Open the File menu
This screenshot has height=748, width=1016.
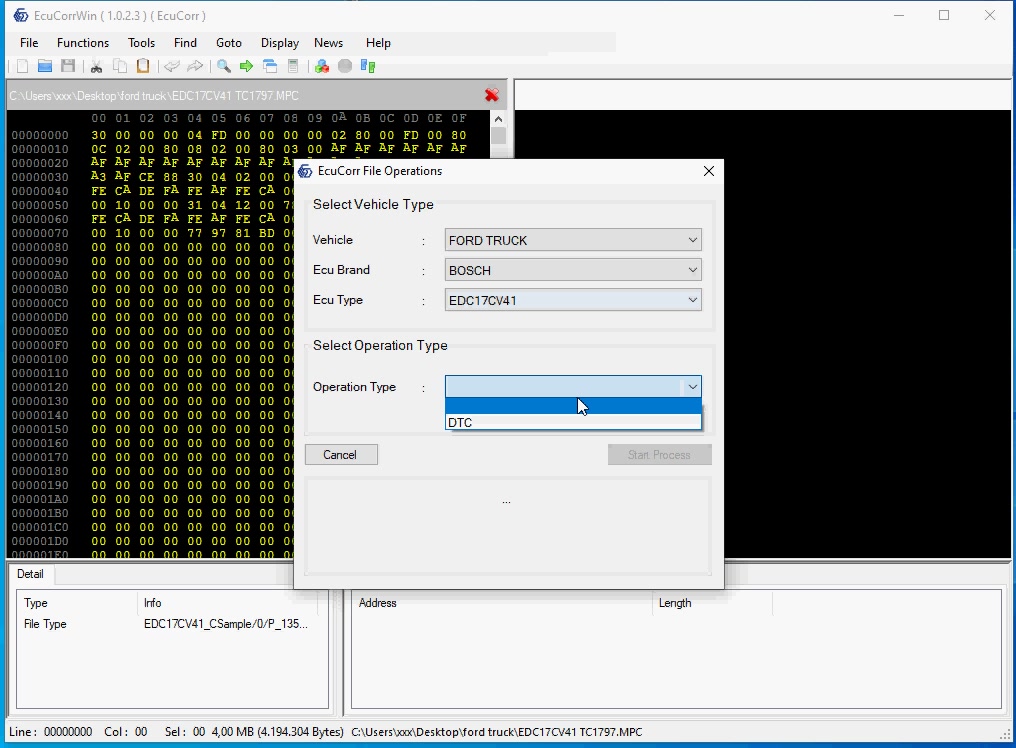point(29,43)
